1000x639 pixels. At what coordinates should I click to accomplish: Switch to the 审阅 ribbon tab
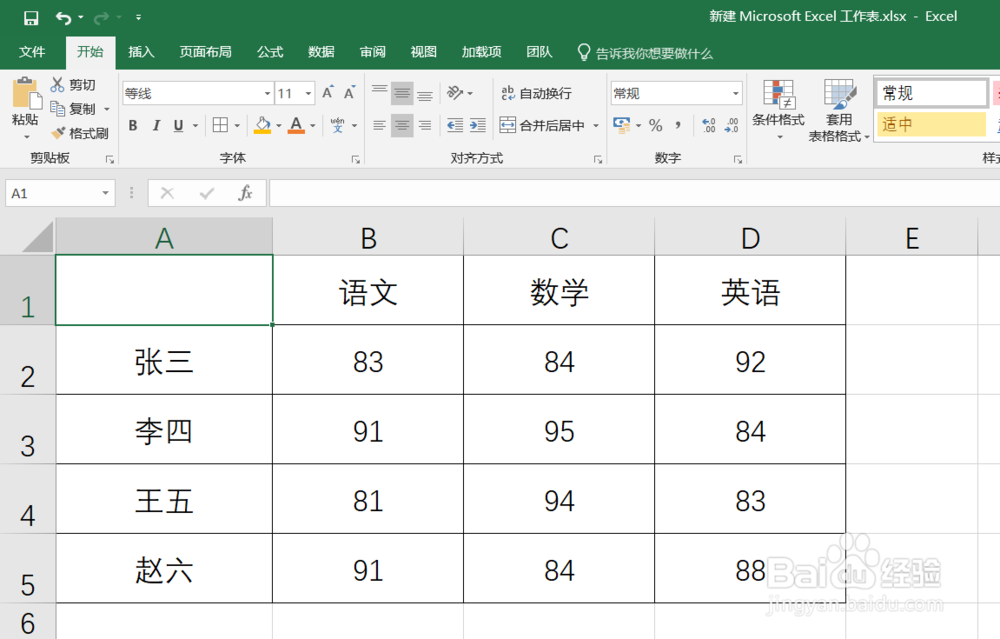tap(372, 52)
